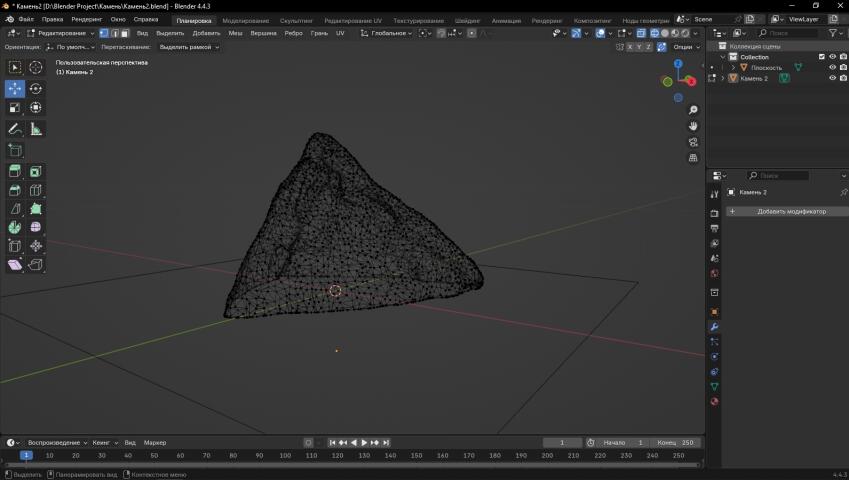Open the Выделить рамкой drag dropdown
The image size is (849, 480).
tap(189, 47)
